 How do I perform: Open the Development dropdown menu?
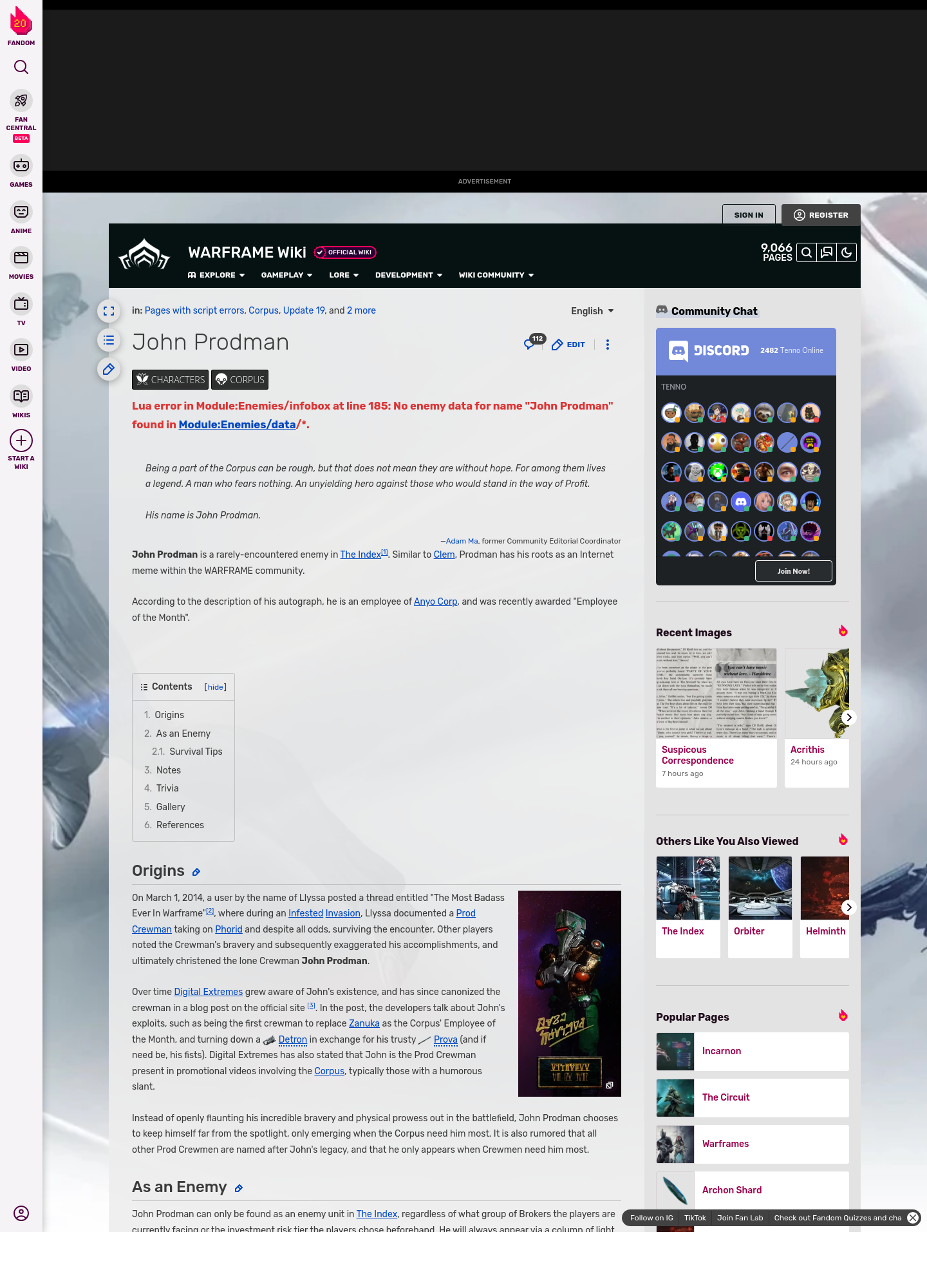click(409, 275)
